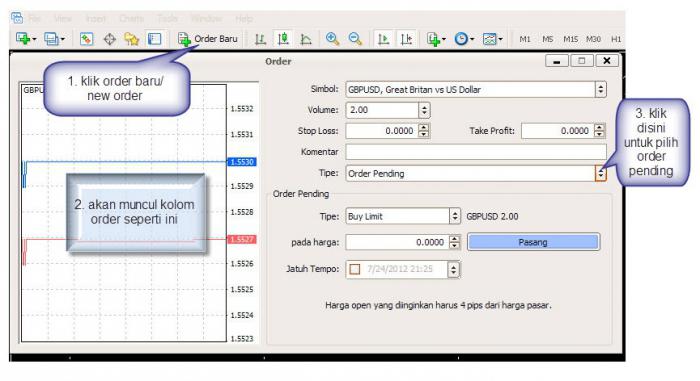Select the M15 timeframe
700x381 pixels.
(x=570, y=39)
